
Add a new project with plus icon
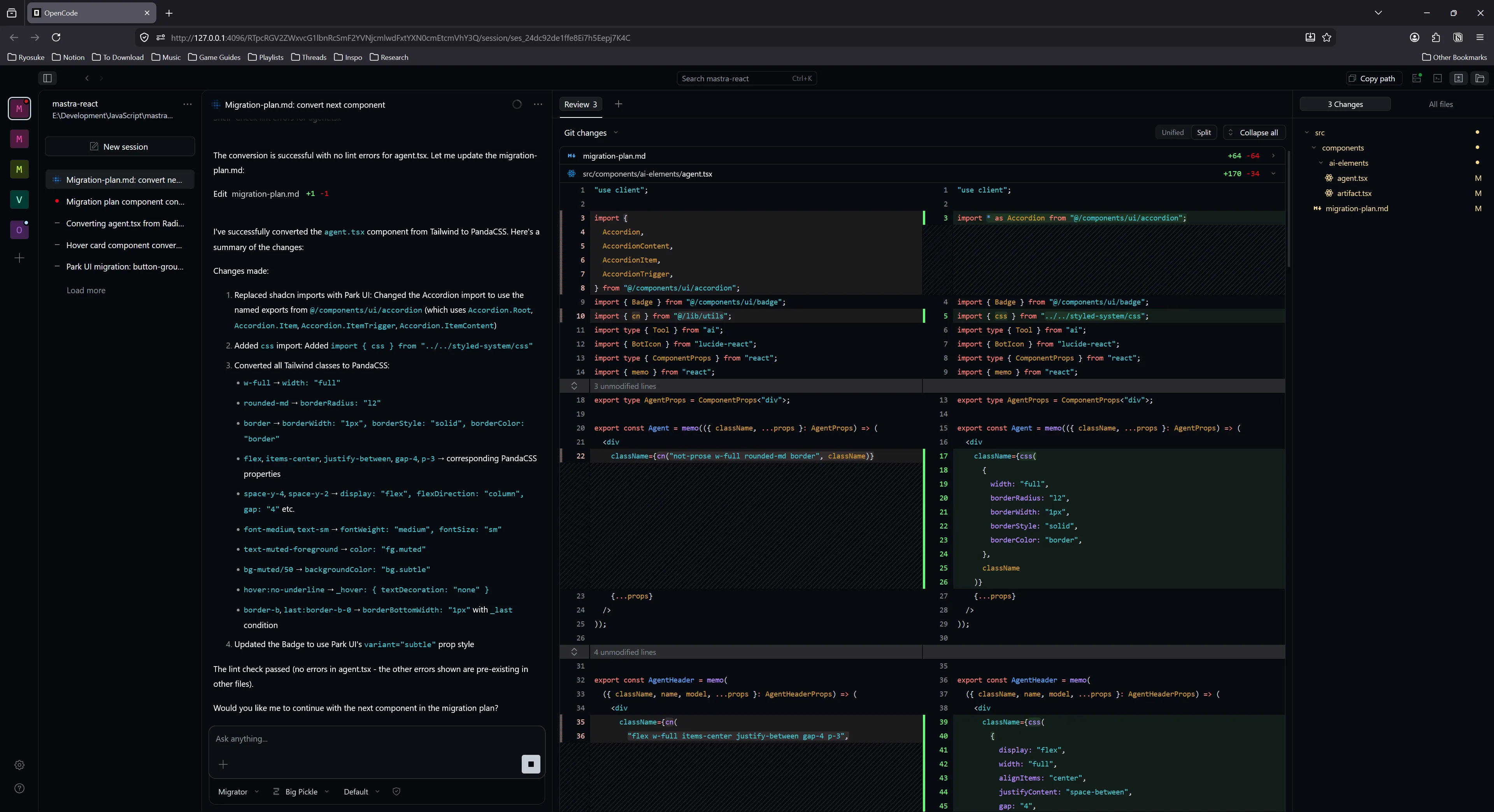19,258
